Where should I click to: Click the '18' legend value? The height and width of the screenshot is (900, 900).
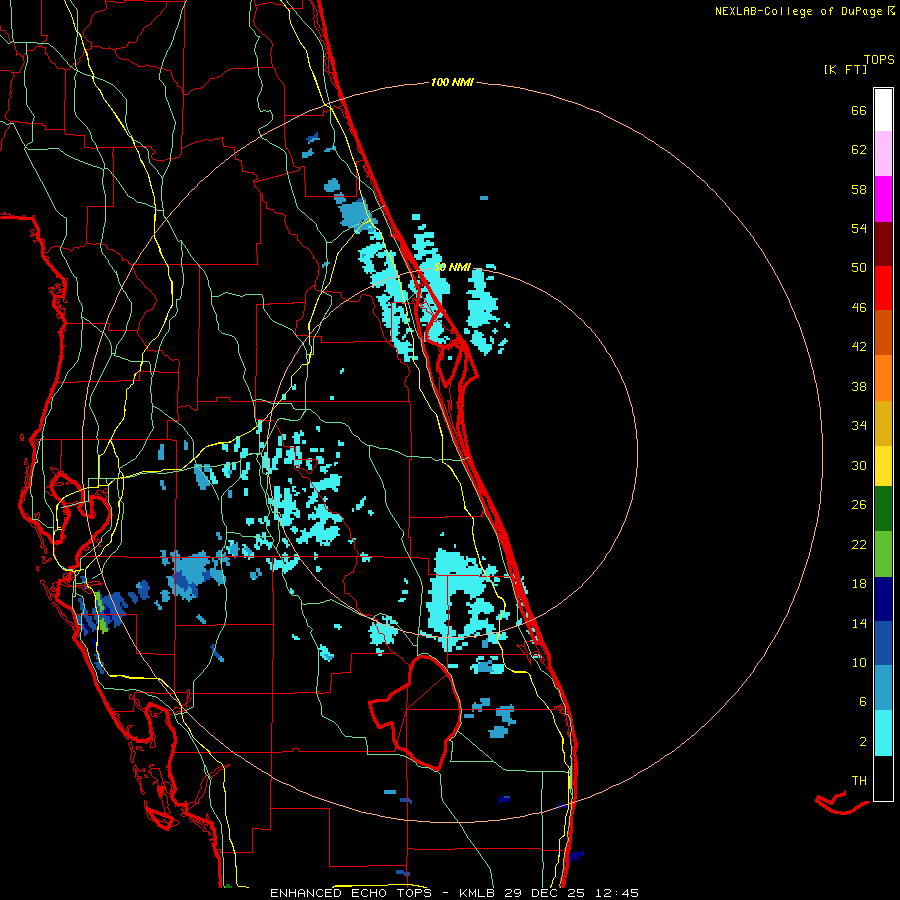(859, 584)
